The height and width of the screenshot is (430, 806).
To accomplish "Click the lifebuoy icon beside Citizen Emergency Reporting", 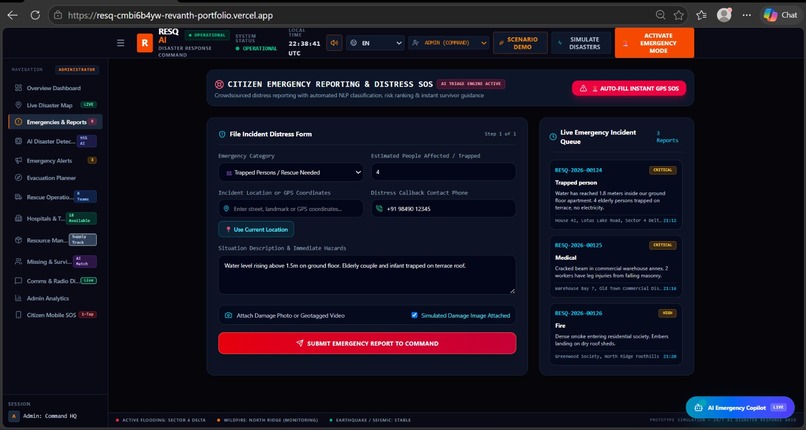I will click(x=219, y=84).
